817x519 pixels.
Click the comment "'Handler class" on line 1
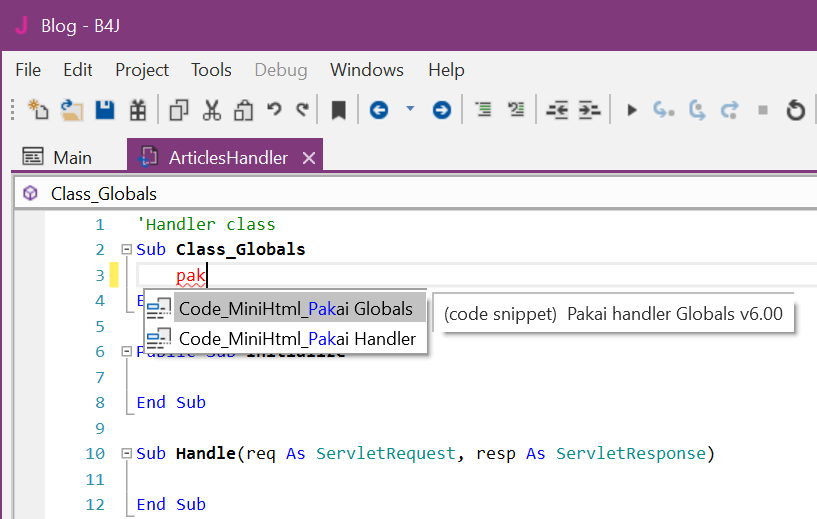click(206, 224)
